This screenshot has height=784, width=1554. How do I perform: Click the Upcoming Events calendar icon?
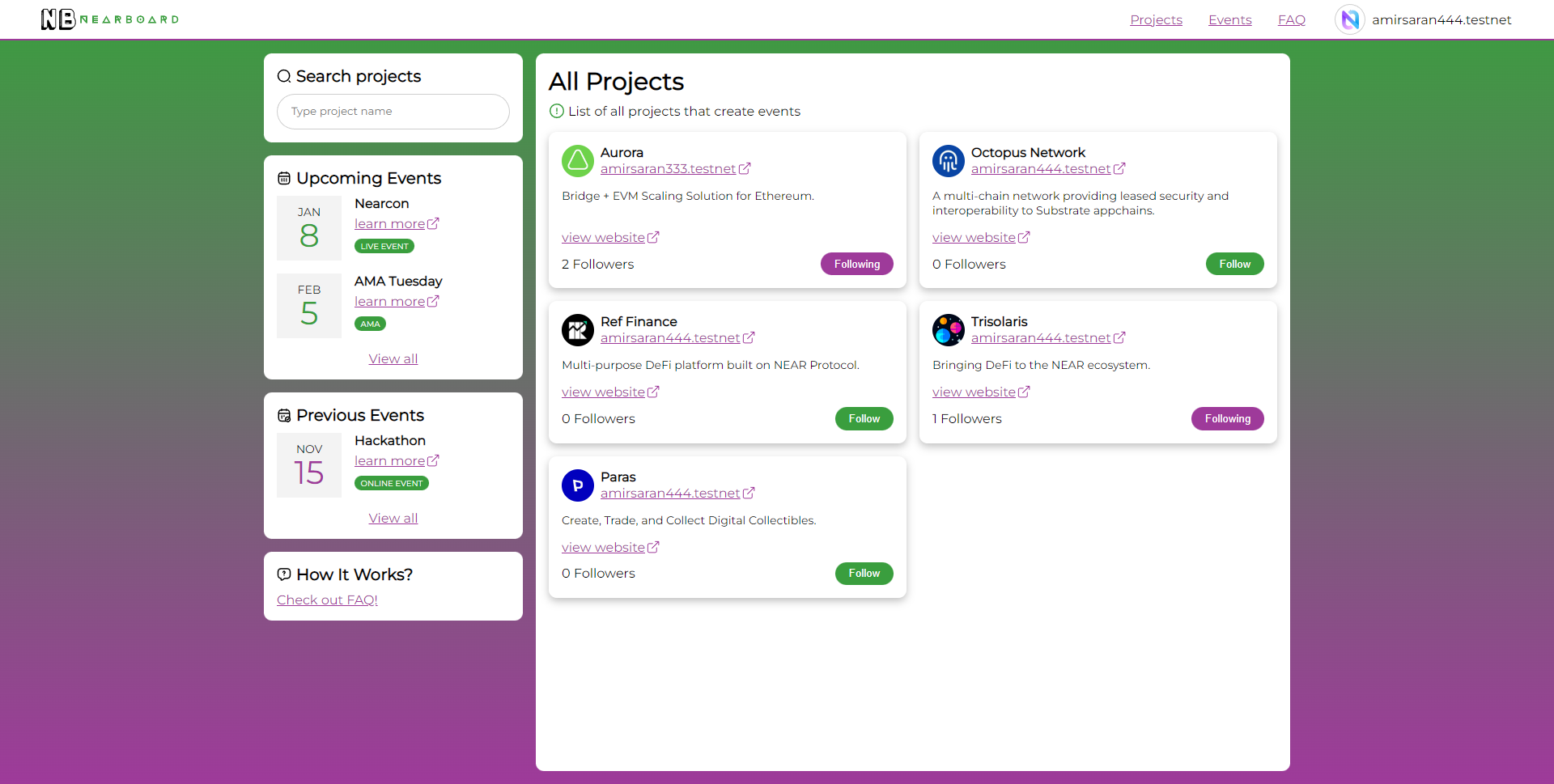coord(284,178)
